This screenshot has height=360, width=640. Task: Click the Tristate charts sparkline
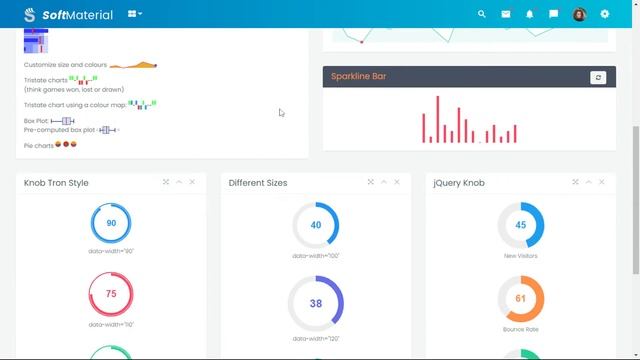pyautogui.click(x=83, y=80)
